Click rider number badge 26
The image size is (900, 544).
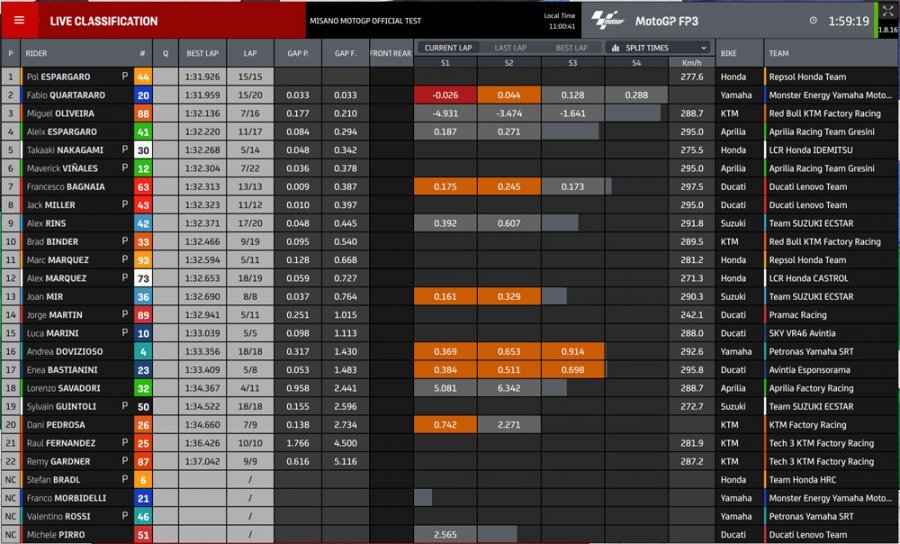143,425
